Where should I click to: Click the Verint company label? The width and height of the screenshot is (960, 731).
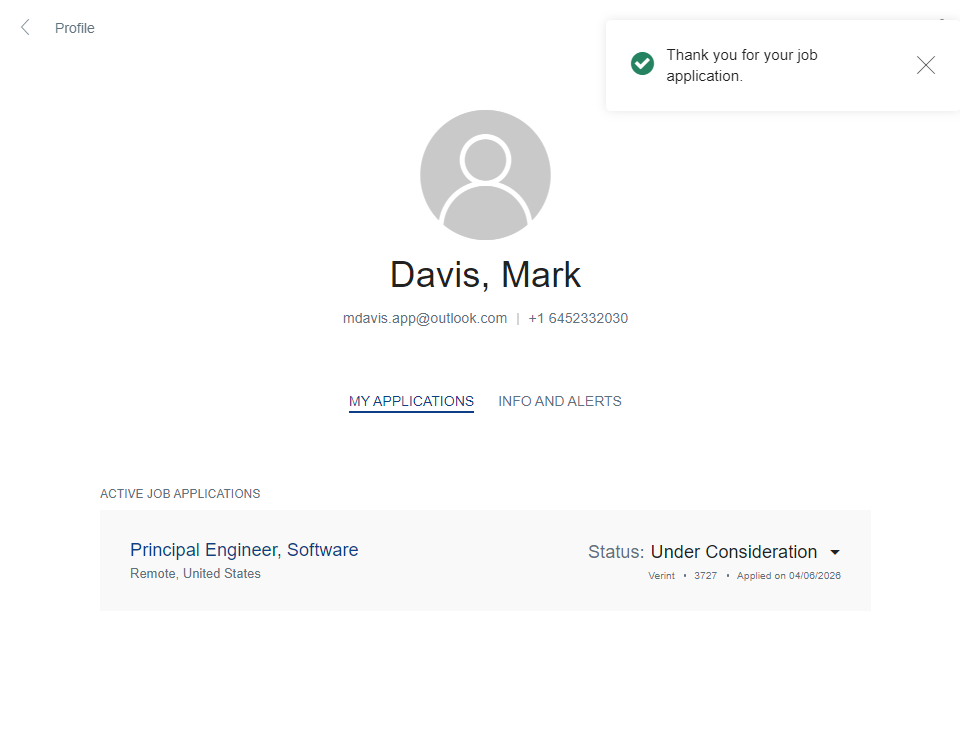coord(661,576)
